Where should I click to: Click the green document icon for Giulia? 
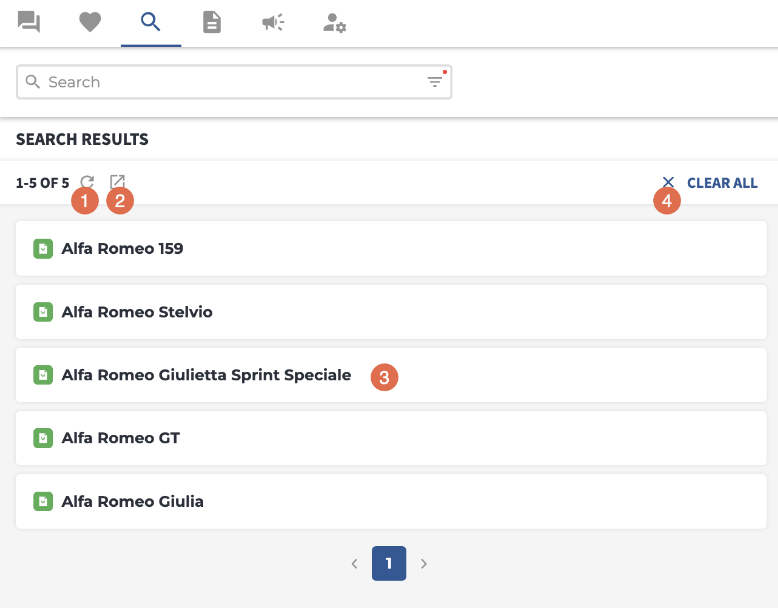click(x=43, y=502)
